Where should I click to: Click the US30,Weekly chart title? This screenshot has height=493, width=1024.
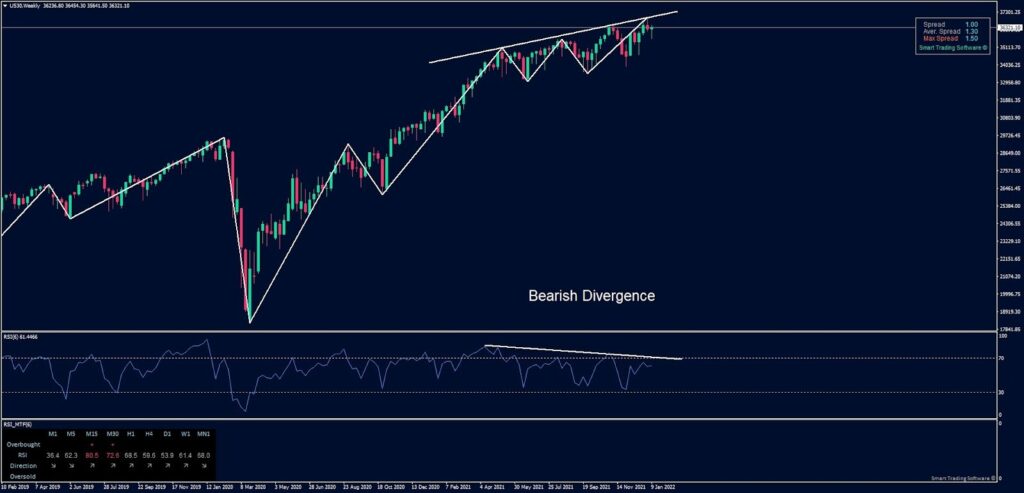pos(28,5)
